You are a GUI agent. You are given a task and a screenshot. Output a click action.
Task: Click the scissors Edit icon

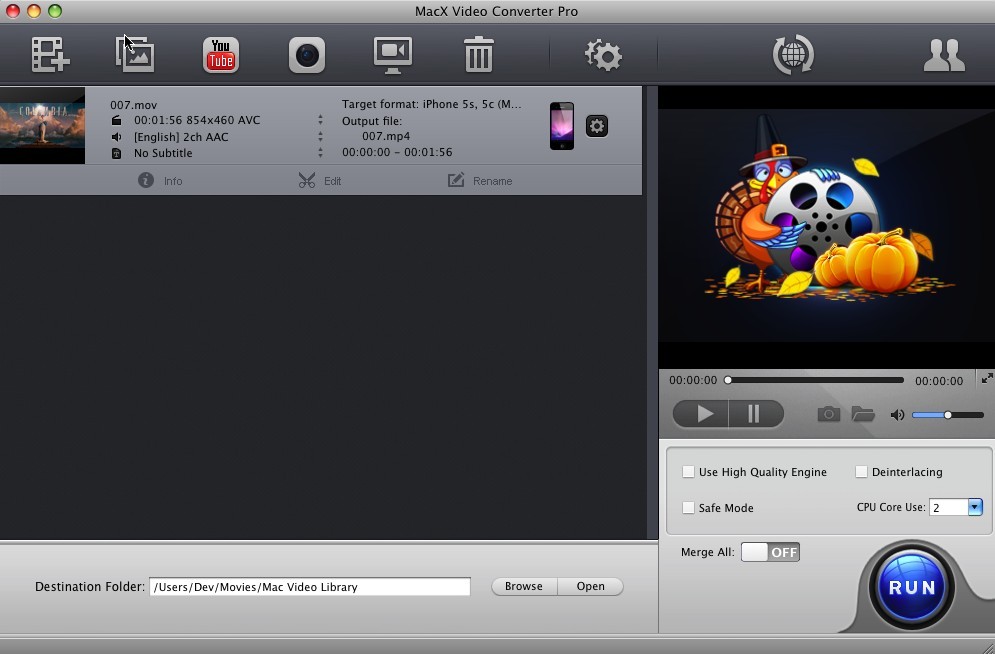[x=307, y=180]
